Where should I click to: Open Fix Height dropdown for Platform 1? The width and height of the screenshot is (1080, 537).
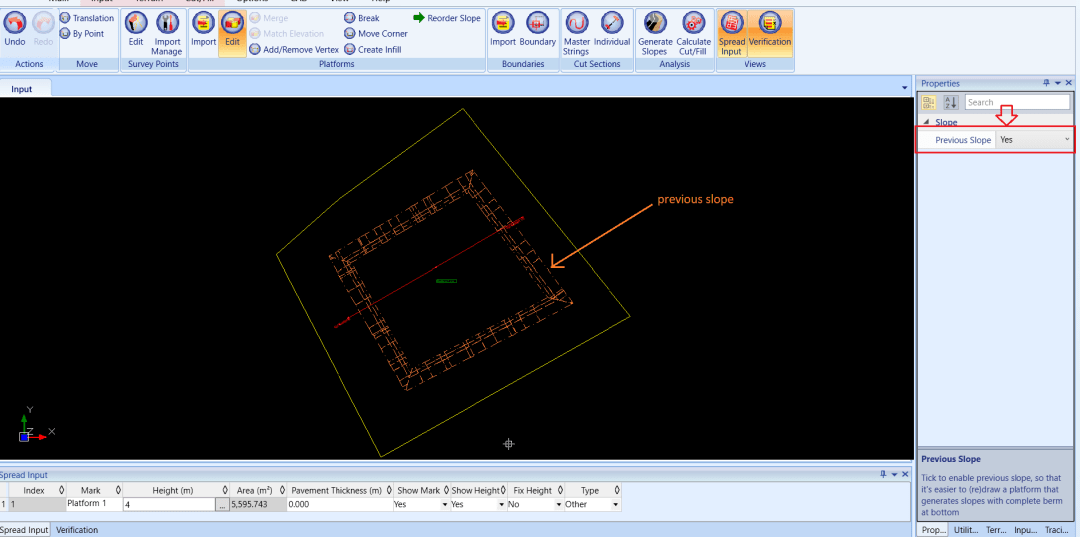tap(558, 505)
